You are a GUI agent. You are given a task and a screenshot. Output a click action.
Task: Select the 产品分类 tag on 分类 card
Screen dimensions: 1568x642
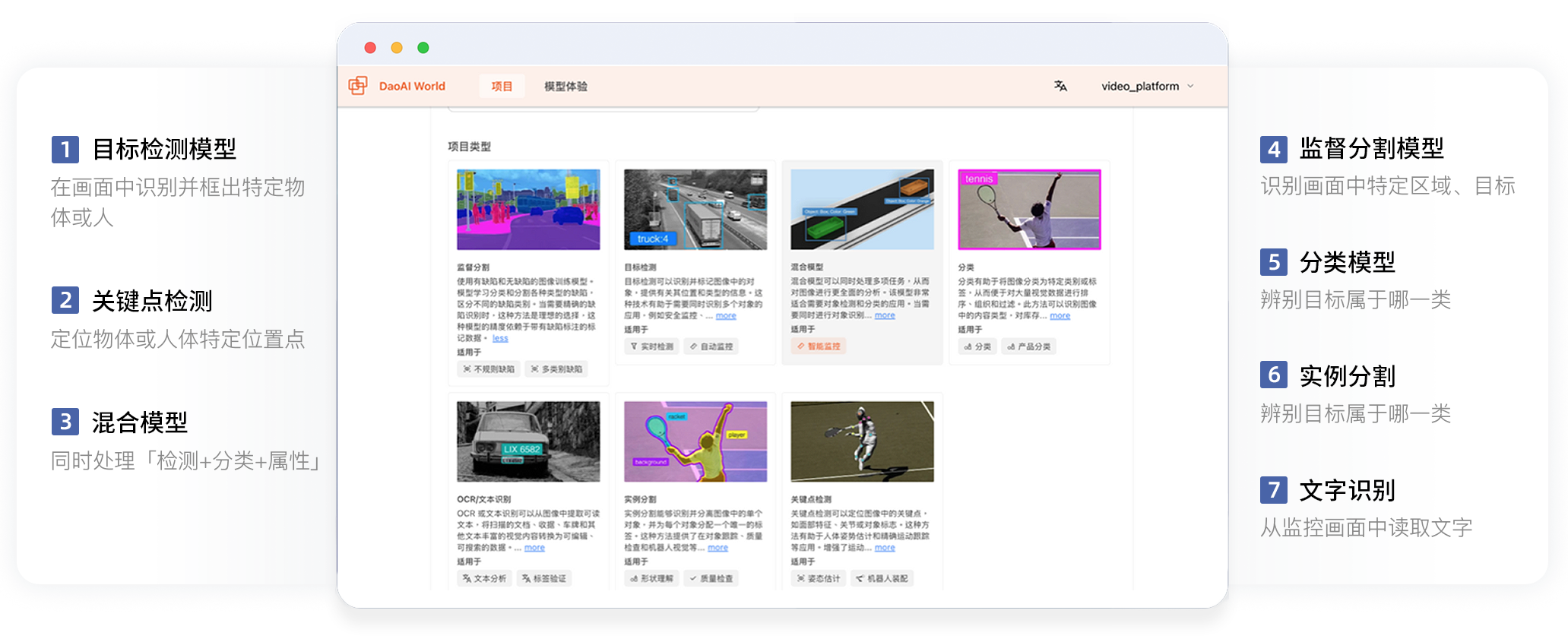[1029, 346]
